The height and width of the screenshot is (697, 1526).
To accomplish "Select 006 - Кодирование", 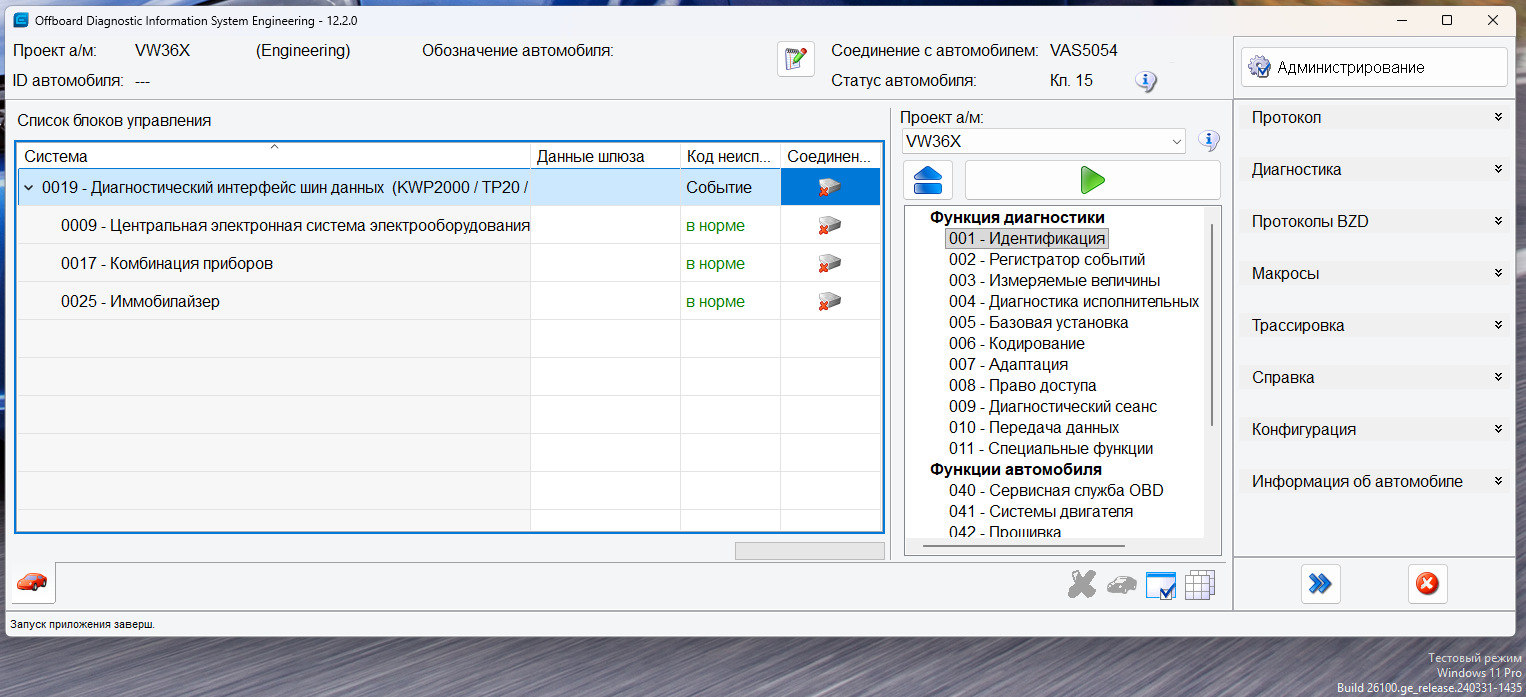I will pyautogui.click(x=1017, y=343).
